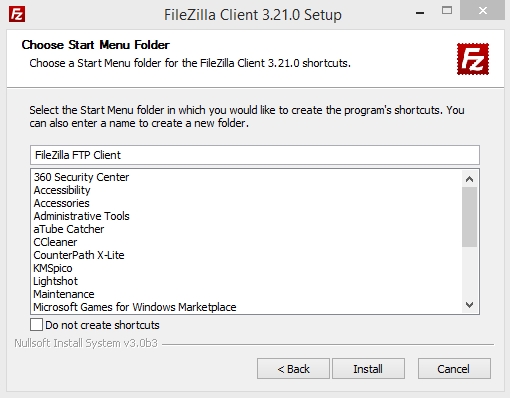Viewport: 510px width, 398px height.
Task: Choose Microsoft Games for Windows Marketplace
Action: 135,307
